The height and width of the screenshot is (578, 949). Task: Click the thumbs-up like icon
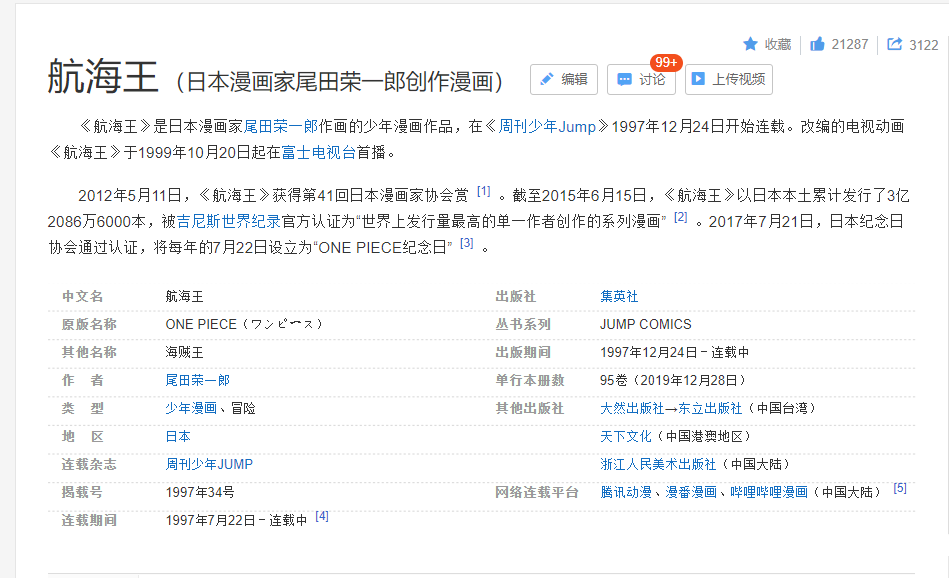point(817,44)
